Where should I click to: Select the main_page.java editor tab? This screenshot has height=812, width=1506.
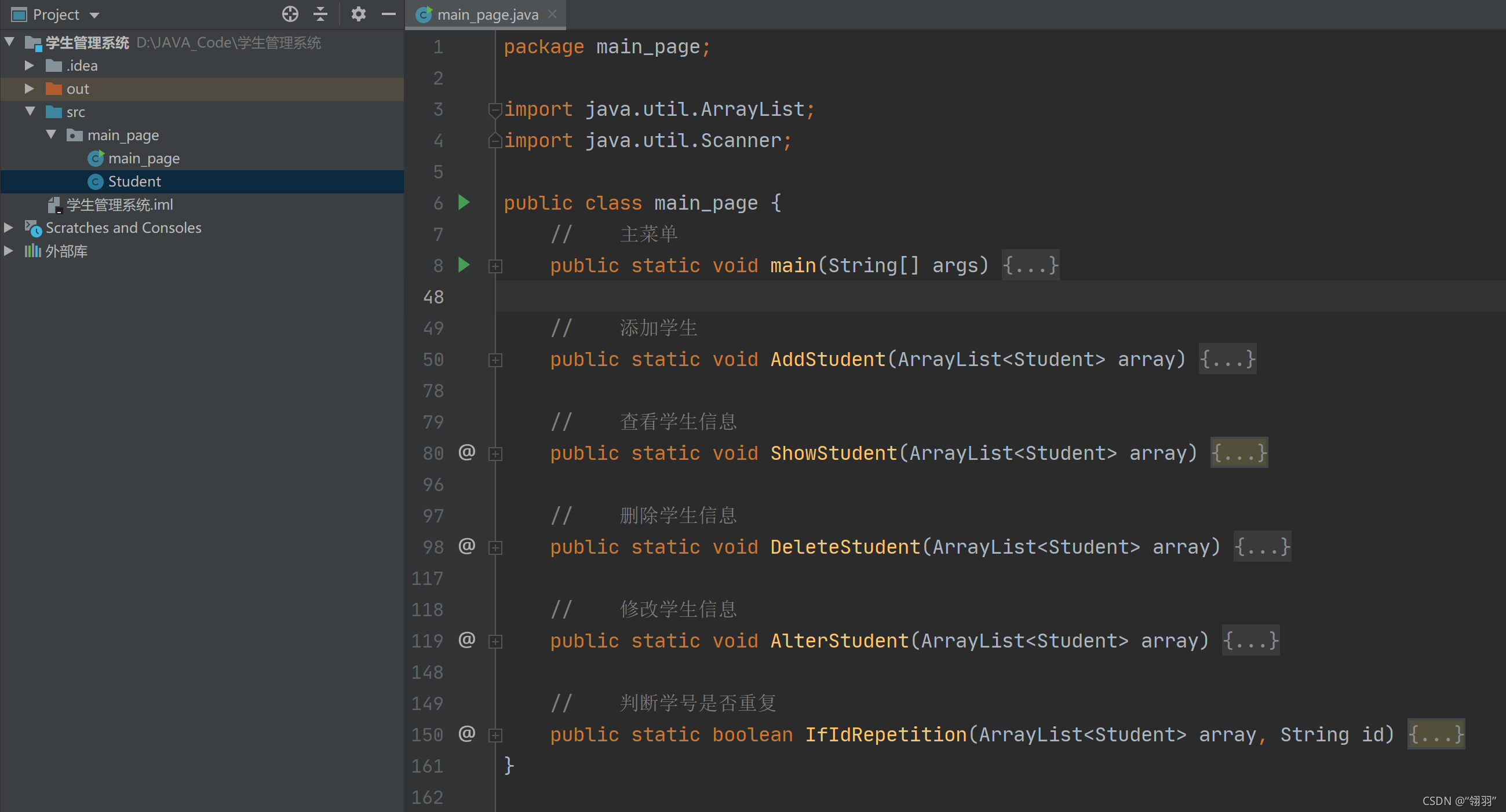(487, 14)
